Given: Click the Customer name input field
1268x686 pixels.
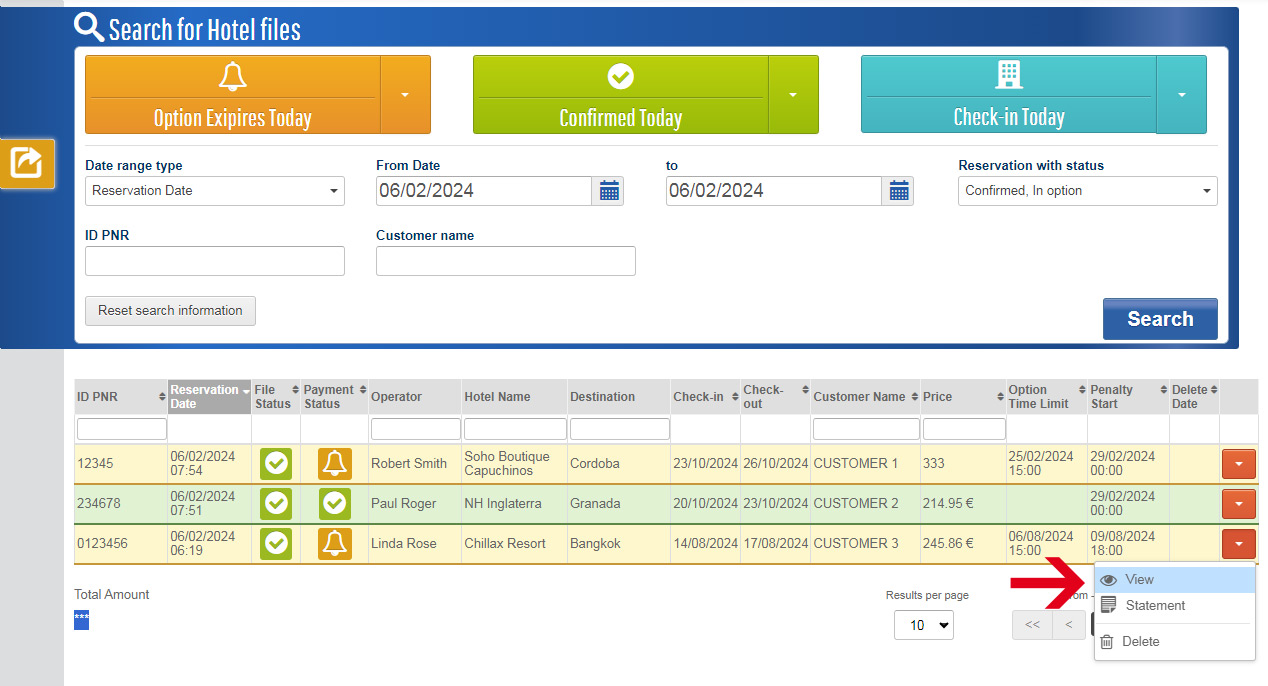Looking at the screenshot, I should pos(505,261).
